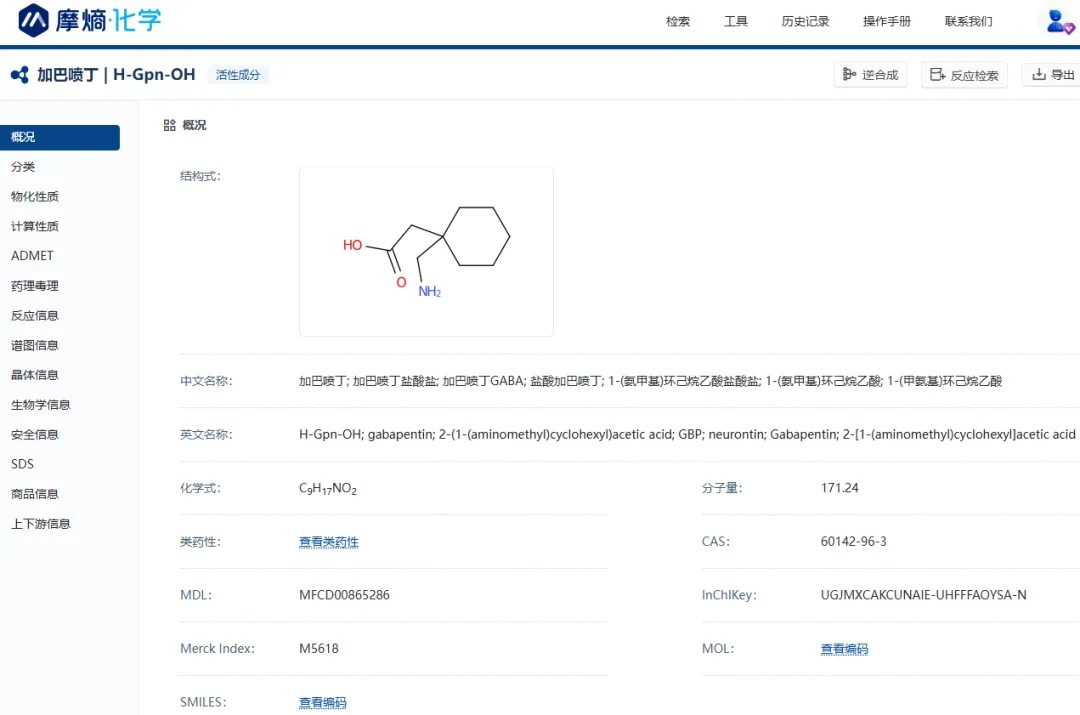Click the 逆合成 retrosynthesis button
The width and height of the screenshot is (1080, 715).
[870, 75]
